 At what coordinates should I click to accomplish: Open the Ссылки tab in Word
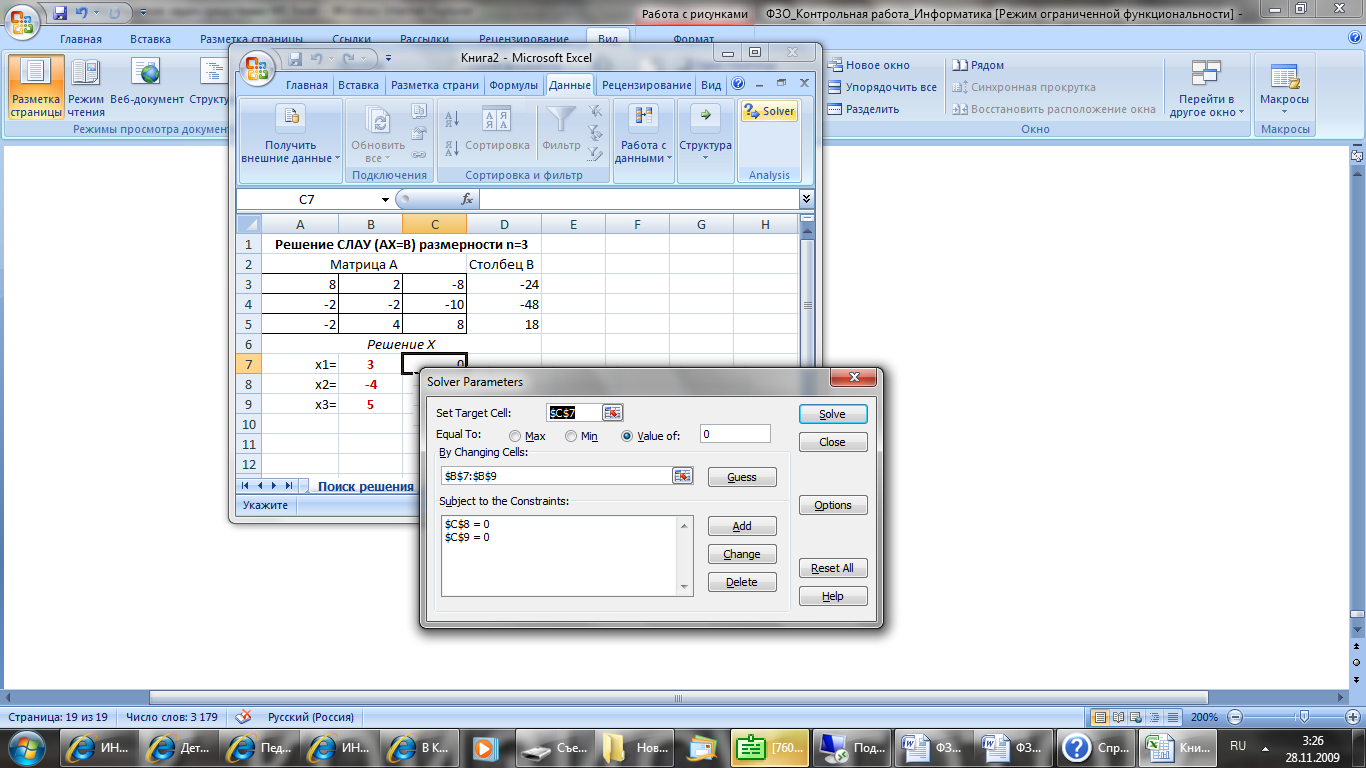pos(352,39)
